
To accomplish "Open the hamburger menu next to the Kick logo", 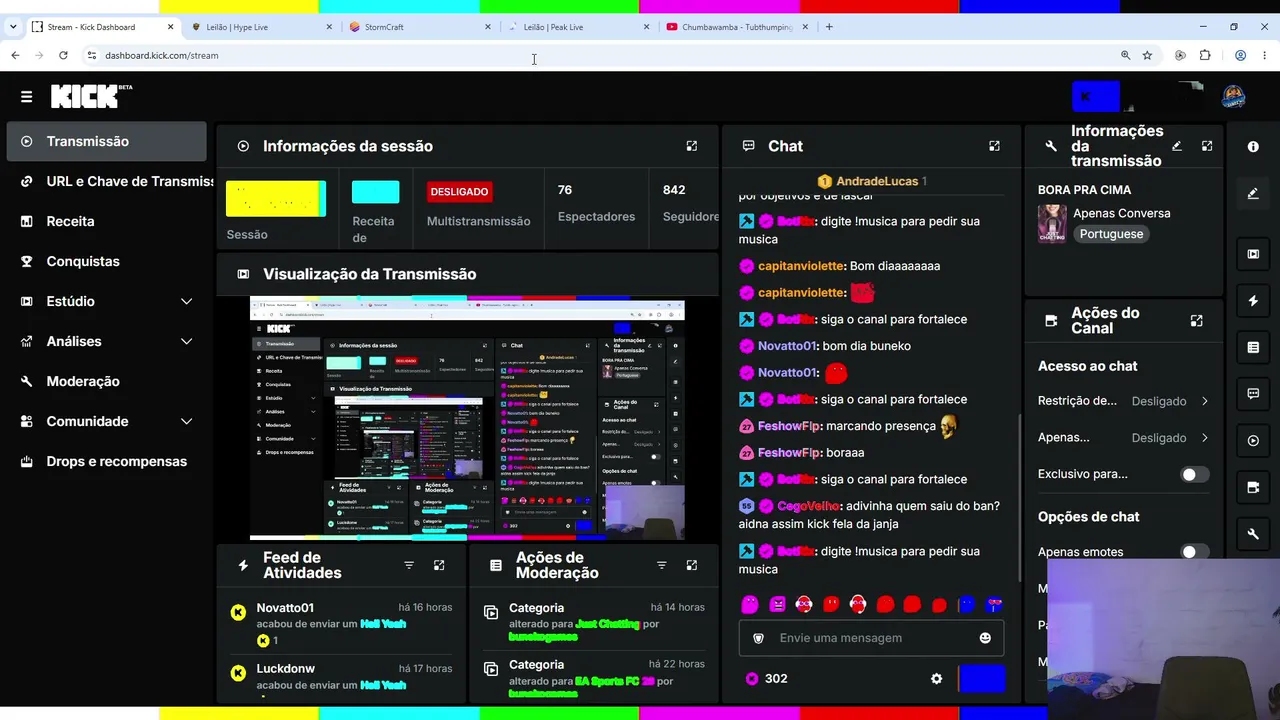I will [x=26, y=97].
